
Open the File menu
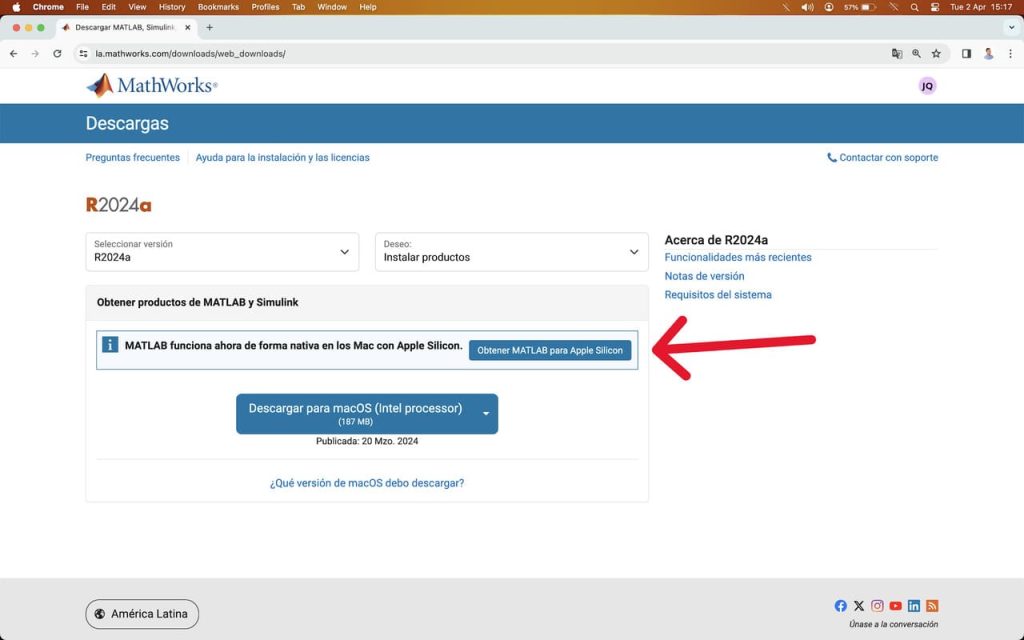pos(82,7)
